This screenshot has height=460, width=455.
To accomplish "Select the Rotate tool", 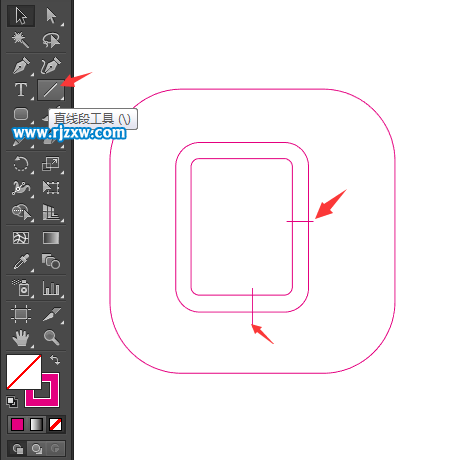I will click(x=21, y=164).
